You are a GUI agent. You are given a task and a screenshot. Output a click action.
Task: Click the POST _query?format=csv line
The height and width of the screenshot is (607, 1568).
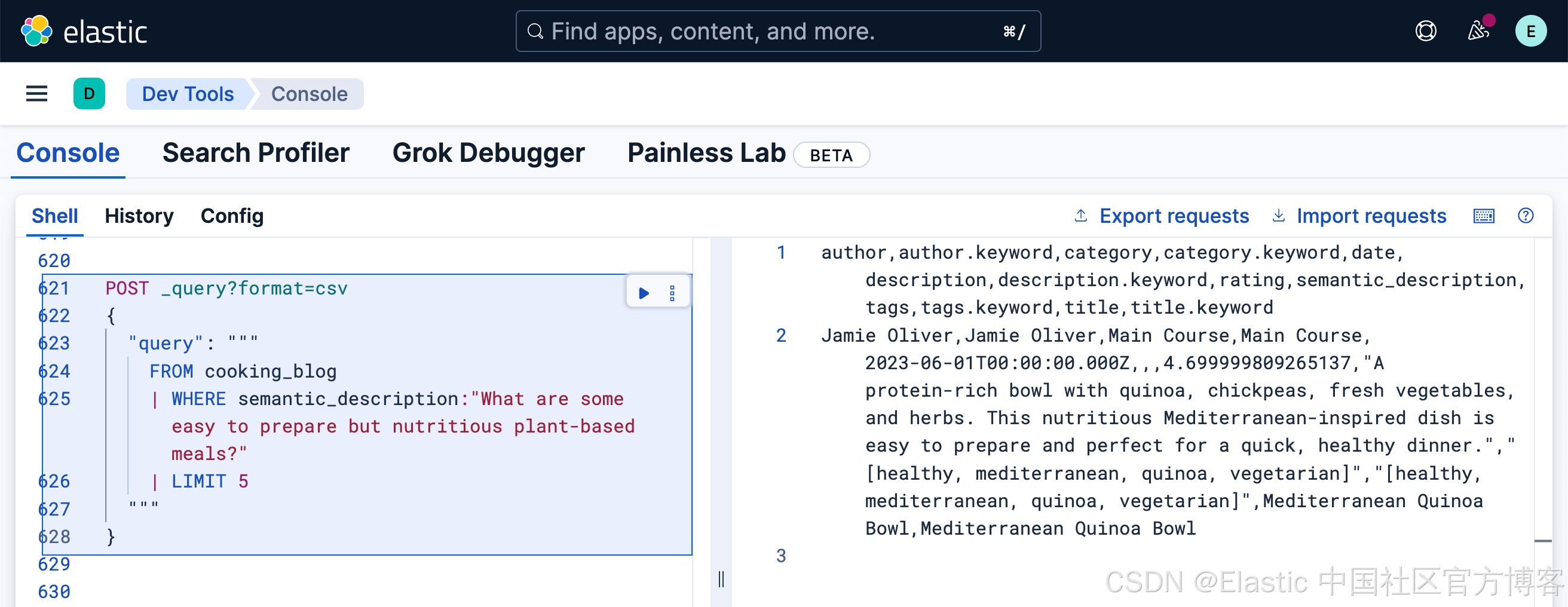click(226, 288)
